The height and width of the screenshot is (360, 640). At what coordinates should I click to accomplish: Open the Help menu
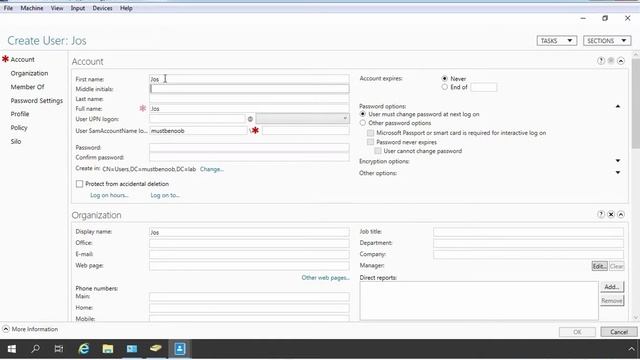pyautogui.click(x=126, y=8)
